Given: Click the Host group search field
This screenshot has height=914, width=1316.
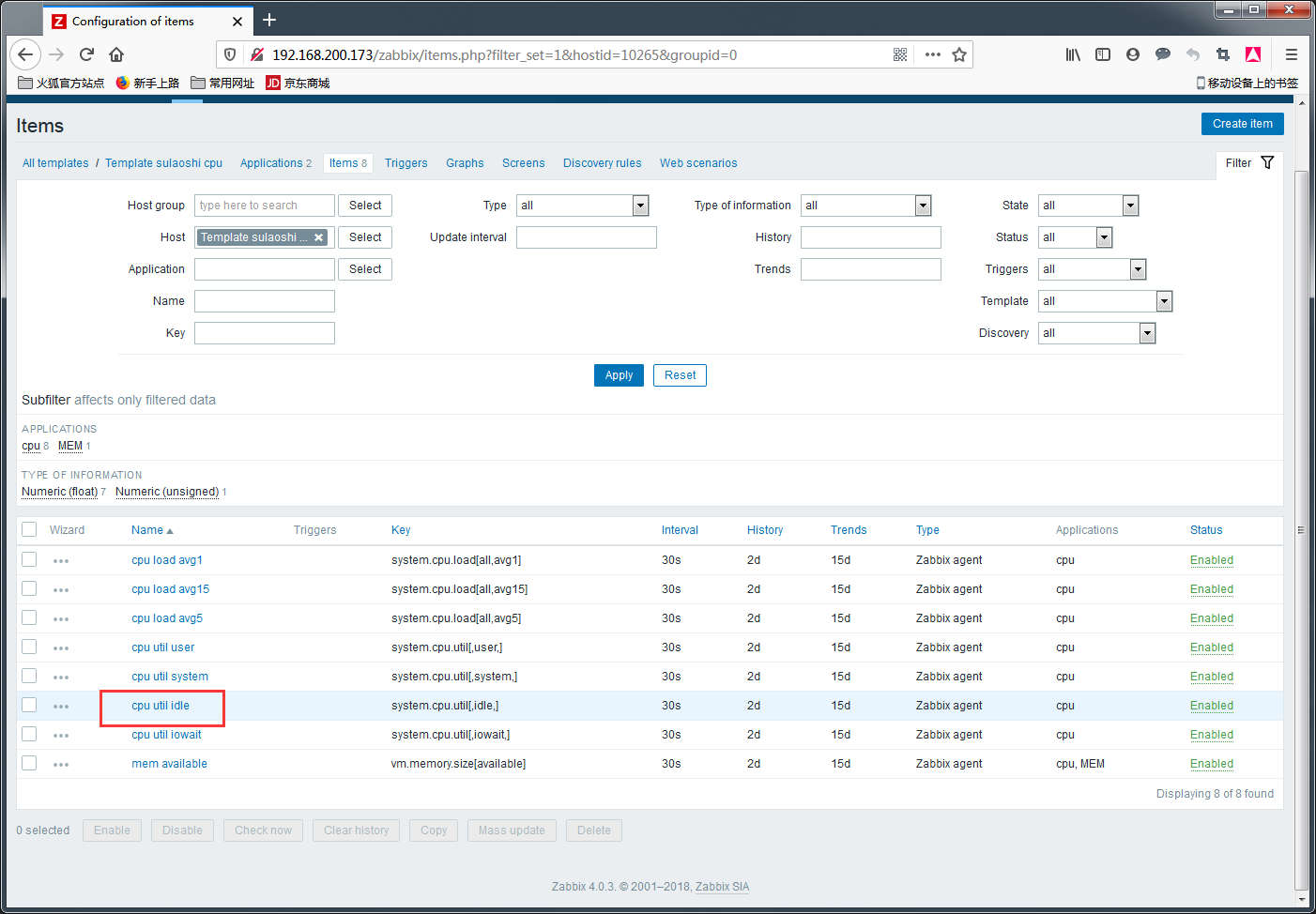Looking at the screenshot, I should pos(265,206).
